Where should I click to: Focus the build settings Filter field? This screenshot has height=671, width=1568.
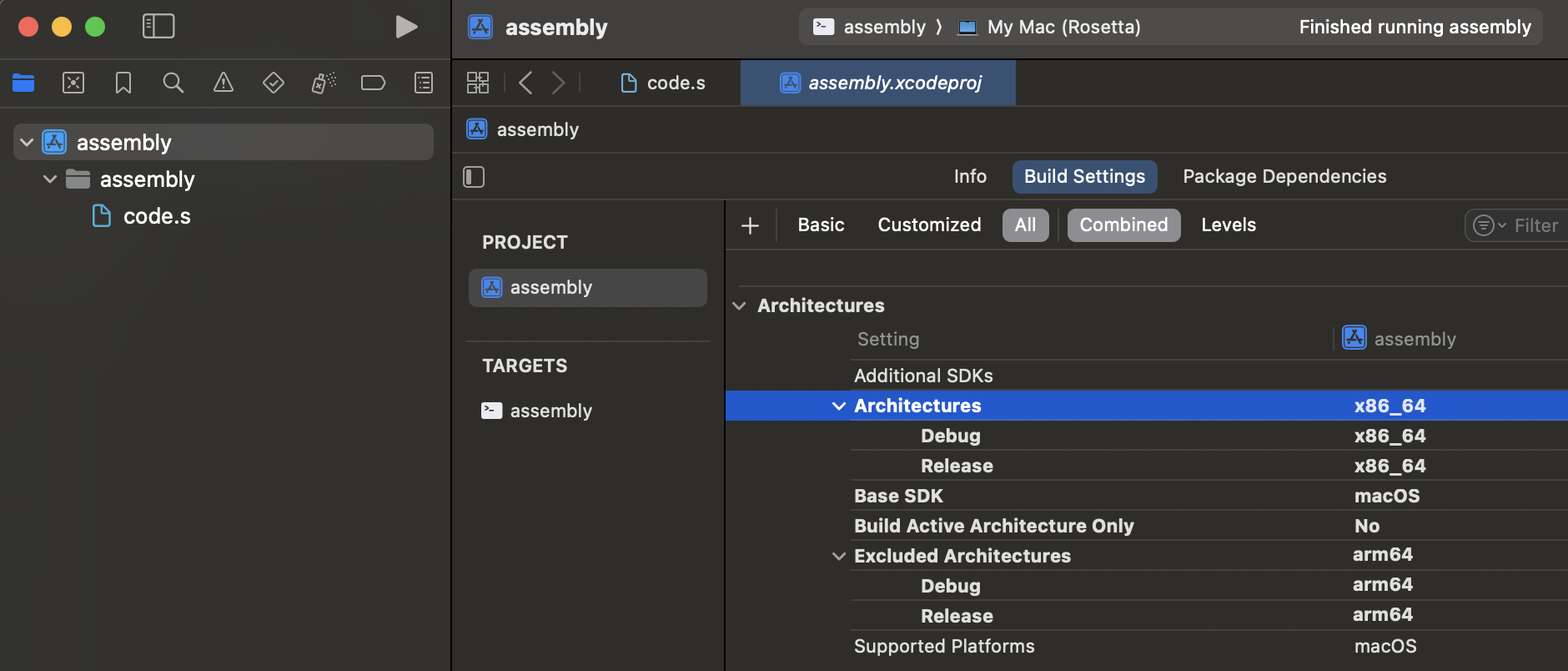[1516, 225]
